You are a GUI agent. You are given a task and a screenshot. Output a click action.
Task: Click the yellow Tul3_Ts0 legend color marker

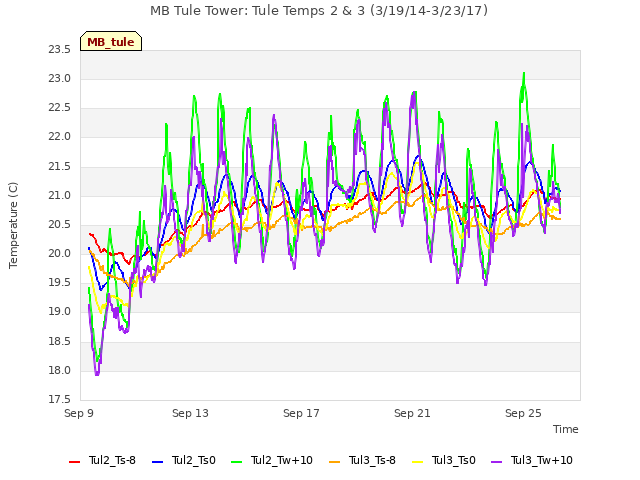[418, 462]
